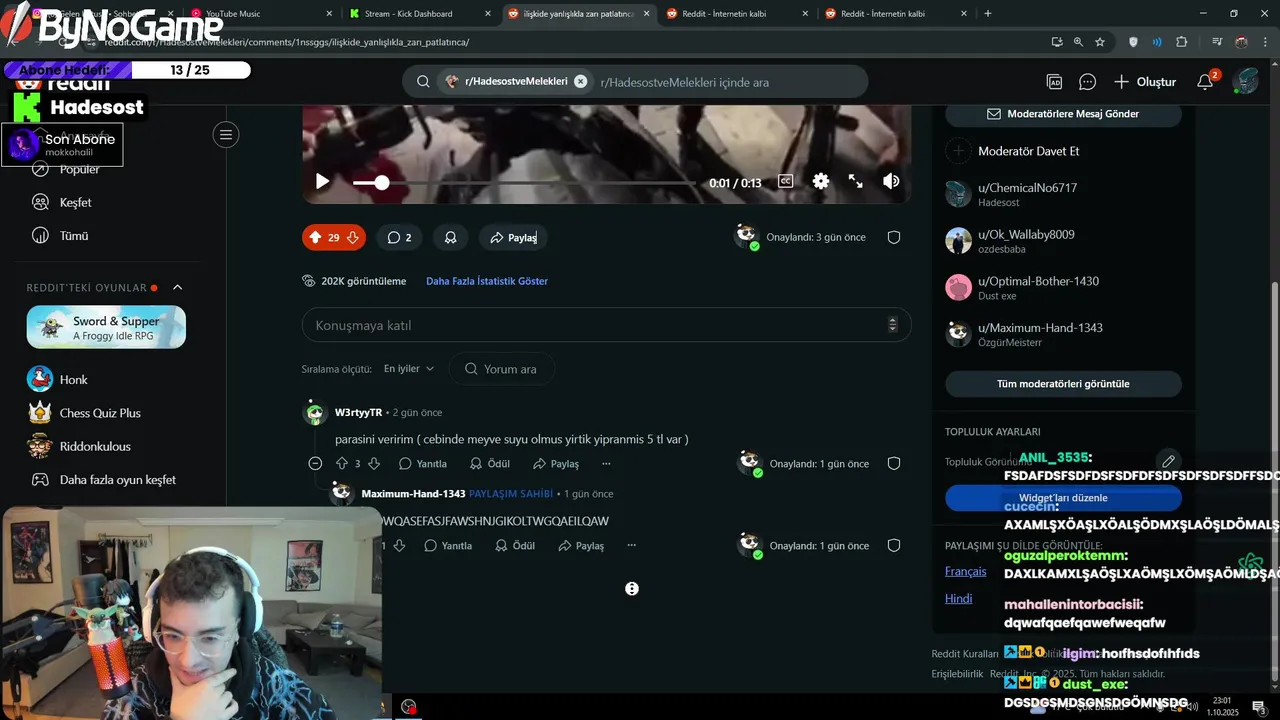
Task: Collapse W3rtyyTR's comment thread
Action: pyautogui.click(x=315, y=464)
